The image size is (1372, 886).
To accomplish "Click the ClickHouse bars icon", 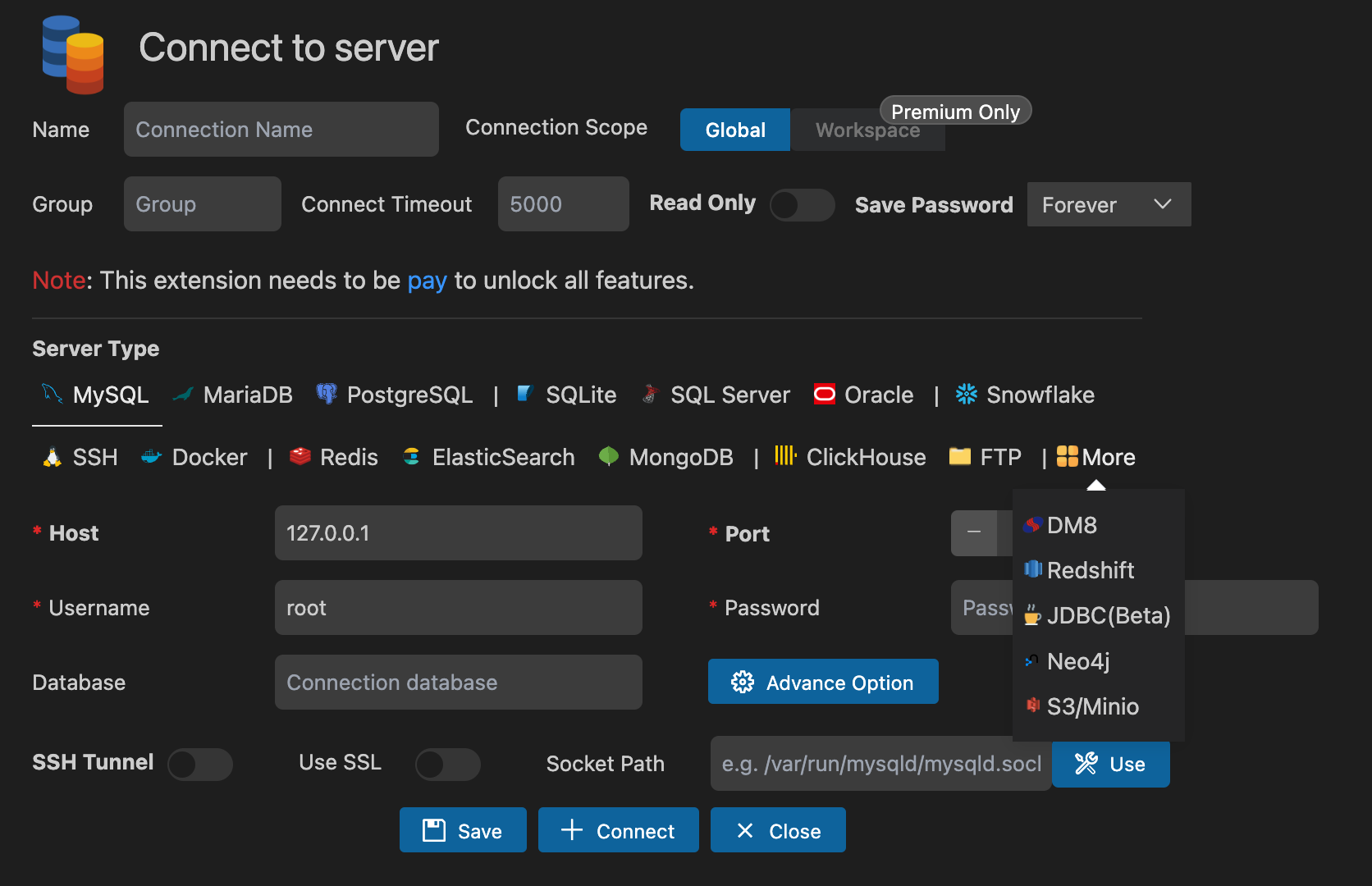I will 785,455.
